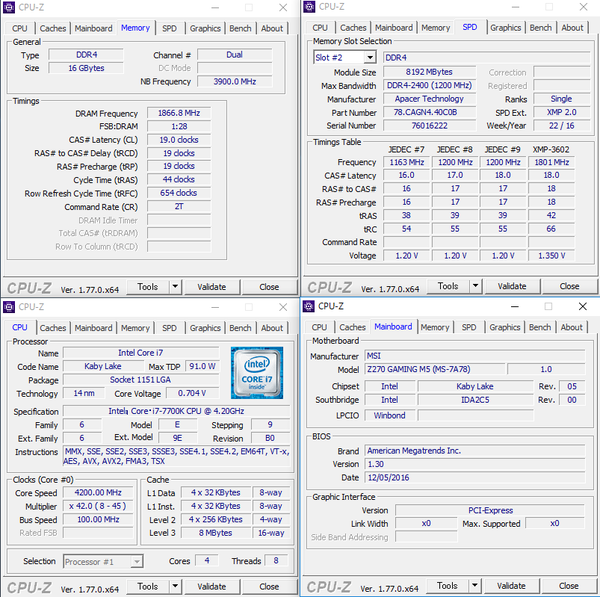Click BIOS date 12/05/2016 field

[x=475, y=477]
